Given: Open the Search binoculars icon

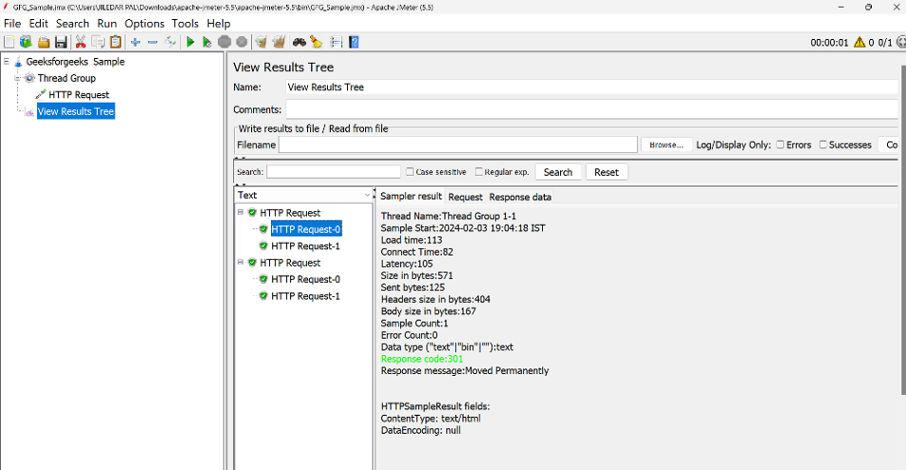Looking at the screenshot, I should 299,42.
